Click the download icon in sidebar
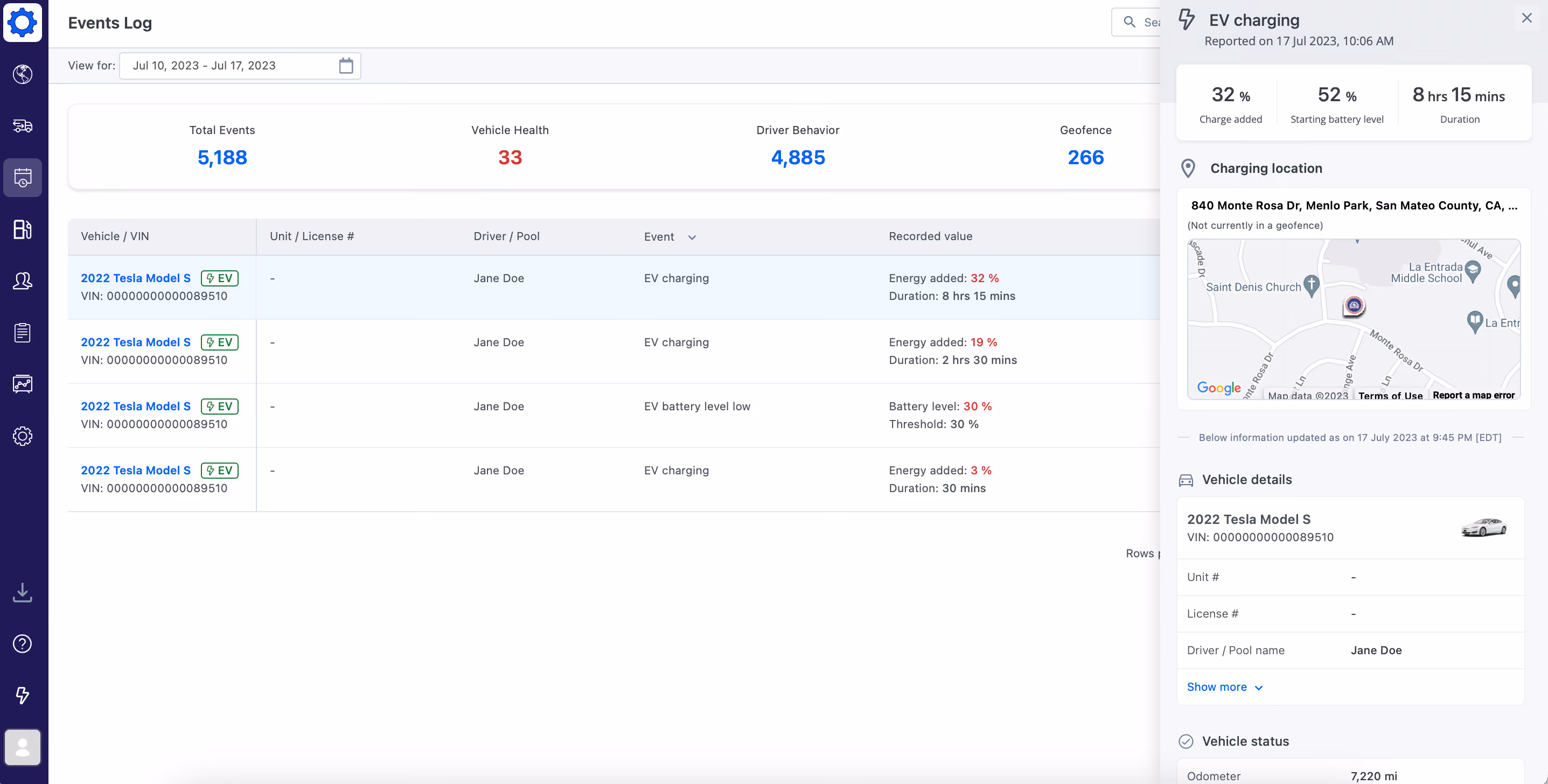 coord(23,592)
